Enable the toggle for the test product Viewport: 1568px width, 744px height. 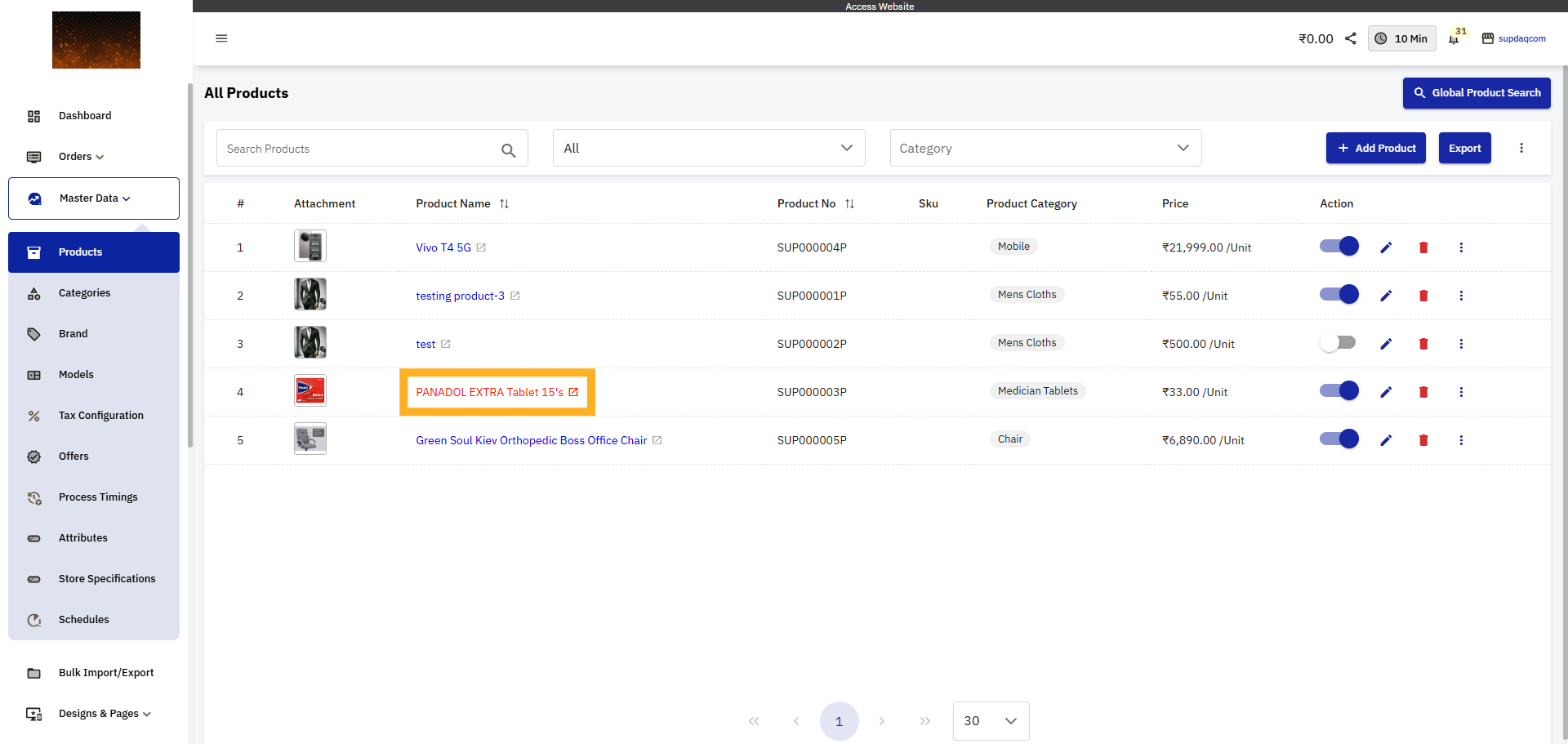coord(1339,343)
